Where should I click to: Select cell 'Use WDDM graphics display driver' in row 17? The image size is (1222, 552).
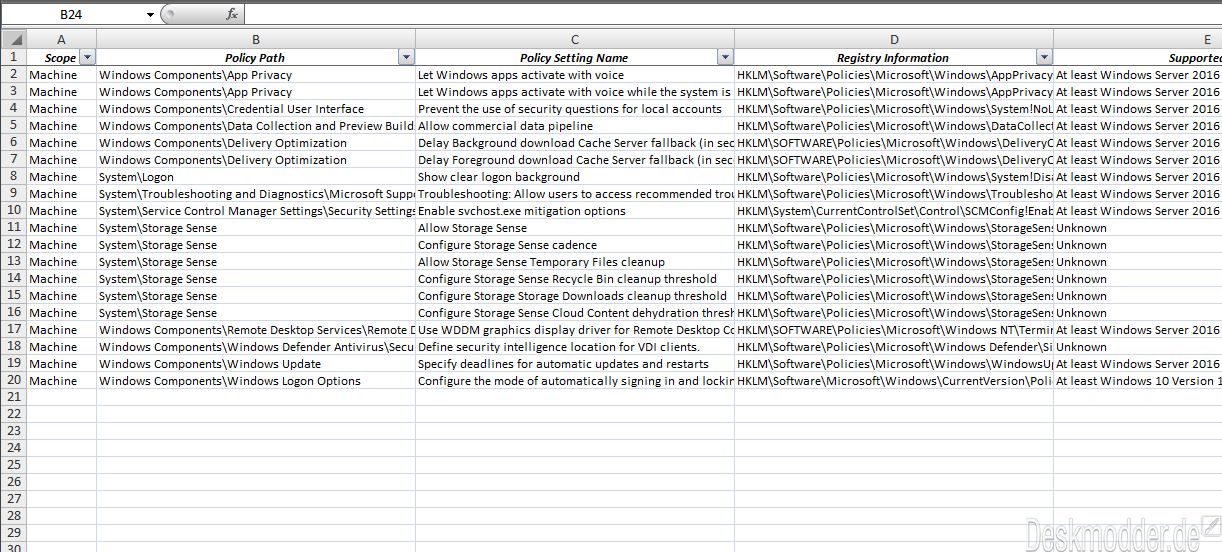tap(575, 330)
